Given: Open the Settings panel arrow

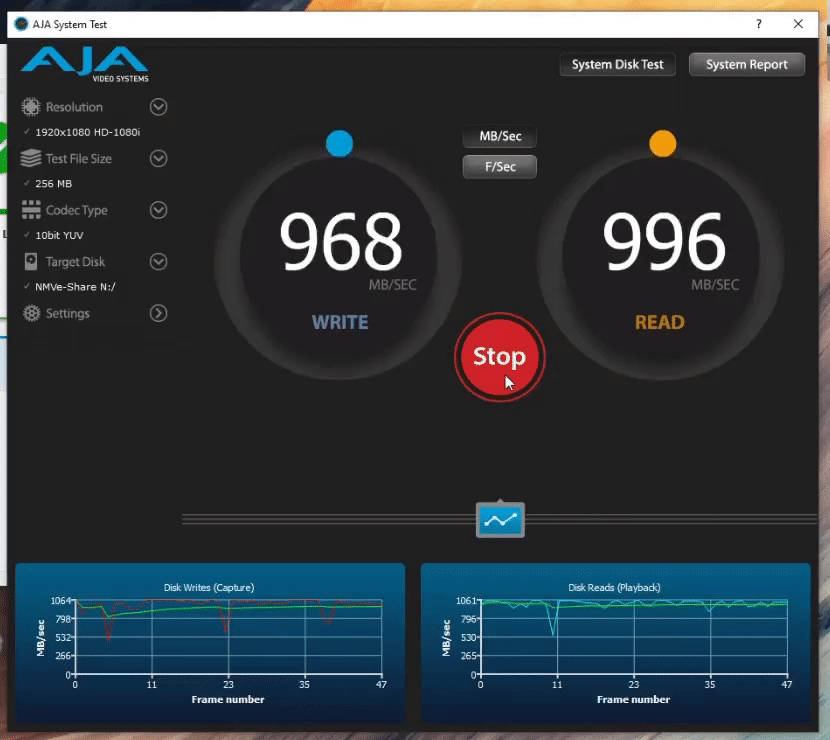Looking at the screenshot, I should point(158,313).
